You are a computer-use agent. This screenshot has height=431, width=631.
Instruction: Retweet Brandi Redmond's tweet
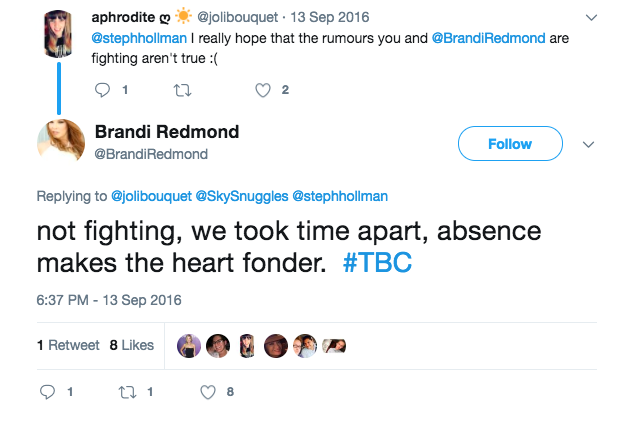click(126, 392)
